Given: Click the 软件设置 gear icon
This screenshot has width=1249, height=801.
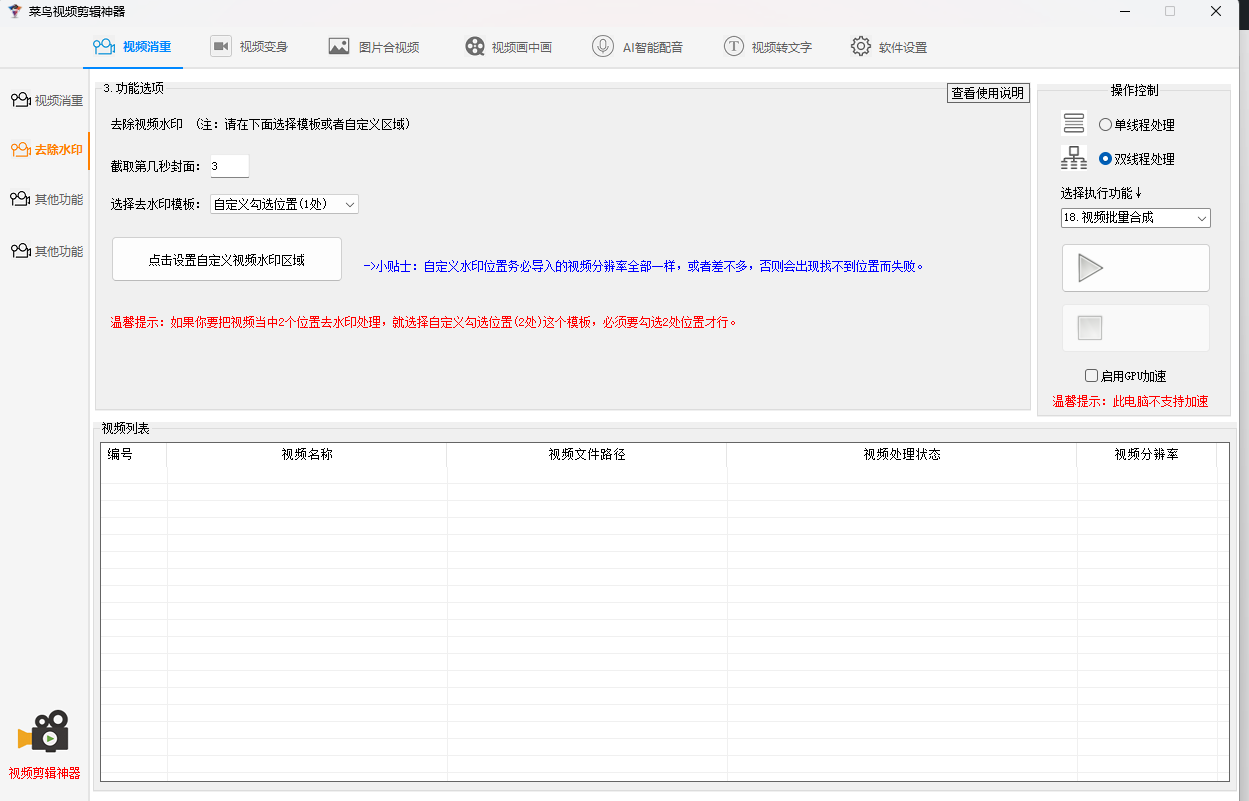Looking at the screenshot, I should pos(861,46).
